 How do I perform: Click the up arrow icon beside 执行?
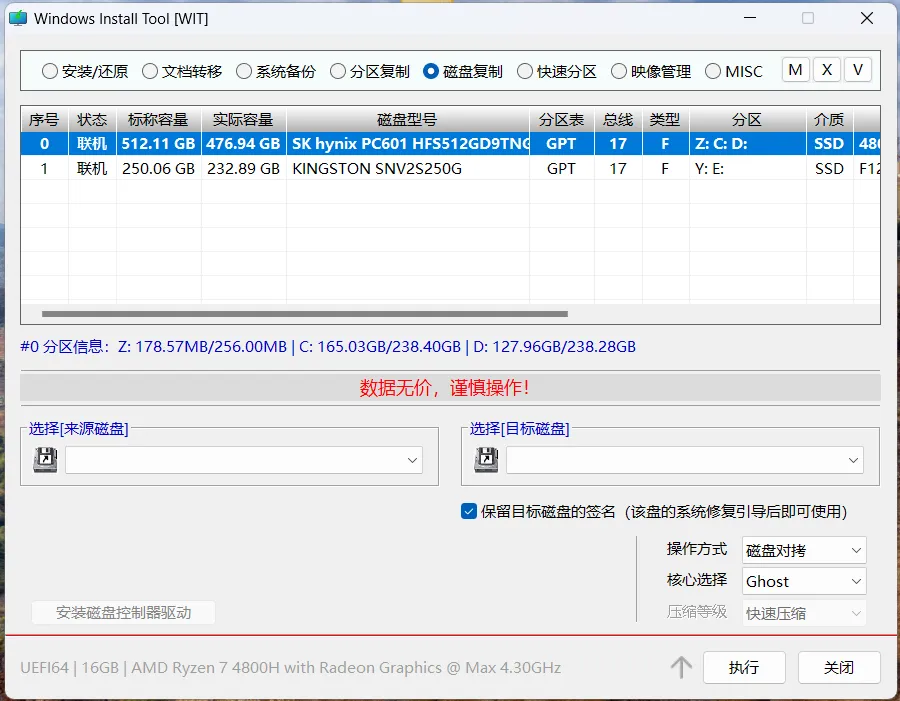pos(681,667)
